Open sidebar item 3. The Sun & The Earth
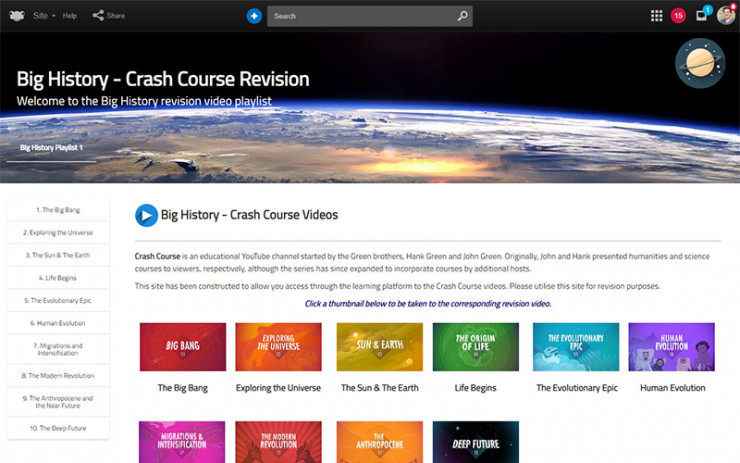Image resolution: width=740 pixels, height=463 pixels. (58, 255)
